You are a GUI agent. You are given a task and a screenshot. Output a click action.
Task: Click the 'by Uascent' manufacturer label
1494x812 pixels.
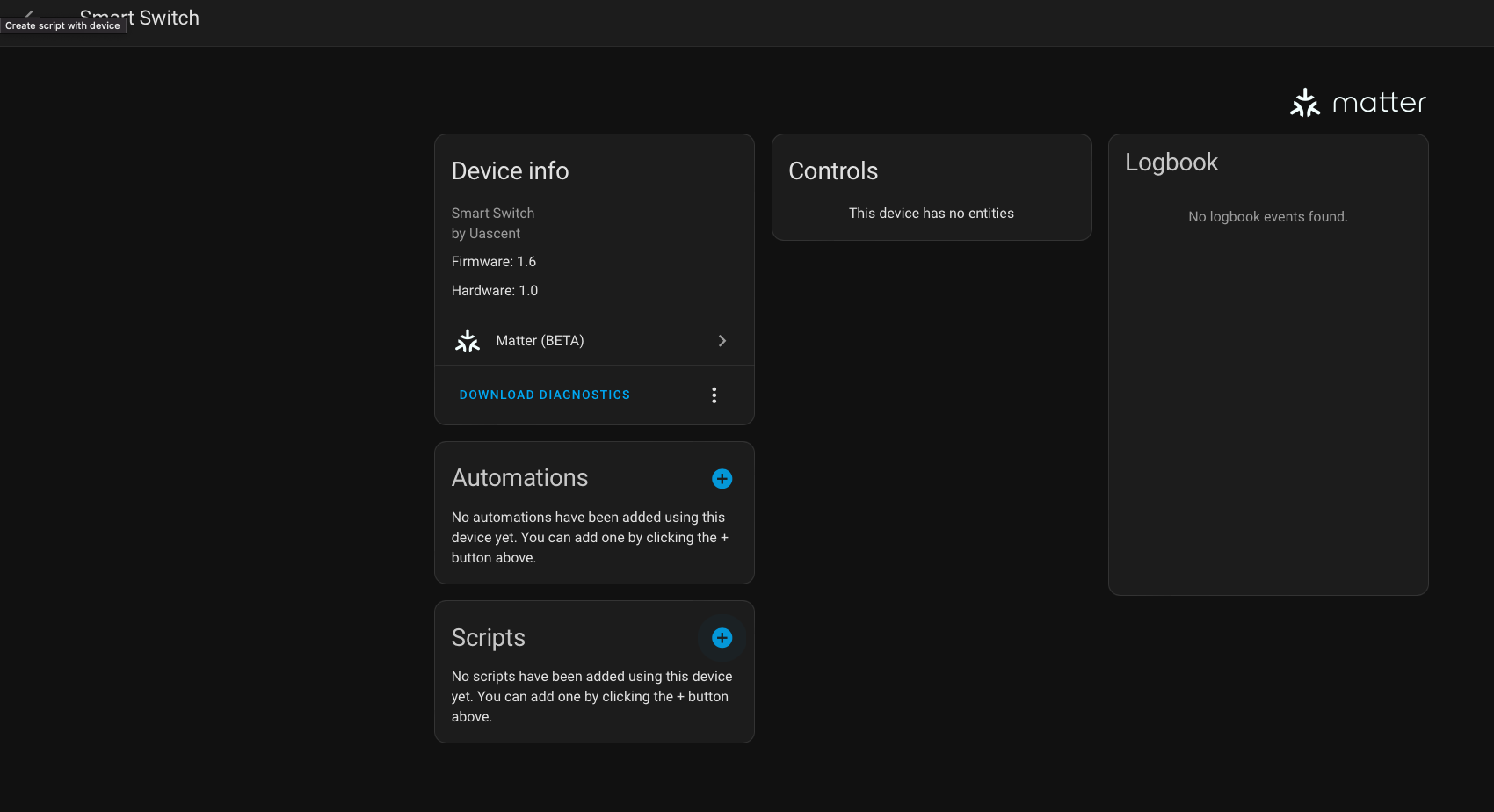point(485,233)
